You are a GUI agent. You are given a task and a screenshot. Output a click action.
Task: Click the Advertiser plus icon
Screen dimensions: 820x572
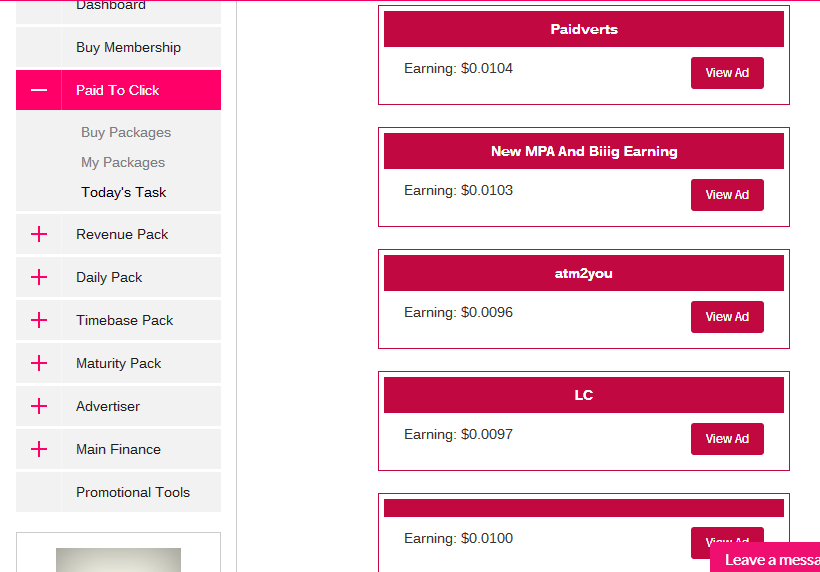pos(39,406)
